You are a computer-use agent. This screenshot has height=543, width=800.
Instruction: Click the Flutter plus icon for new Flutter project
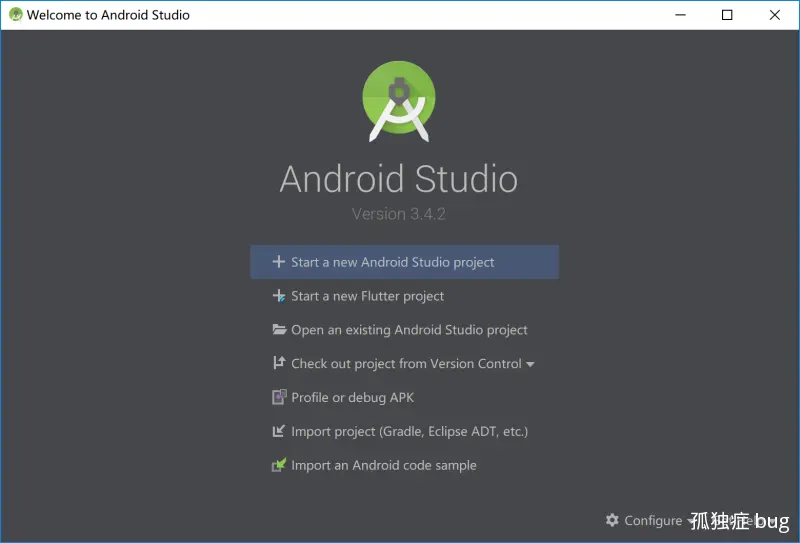point(279,295)
